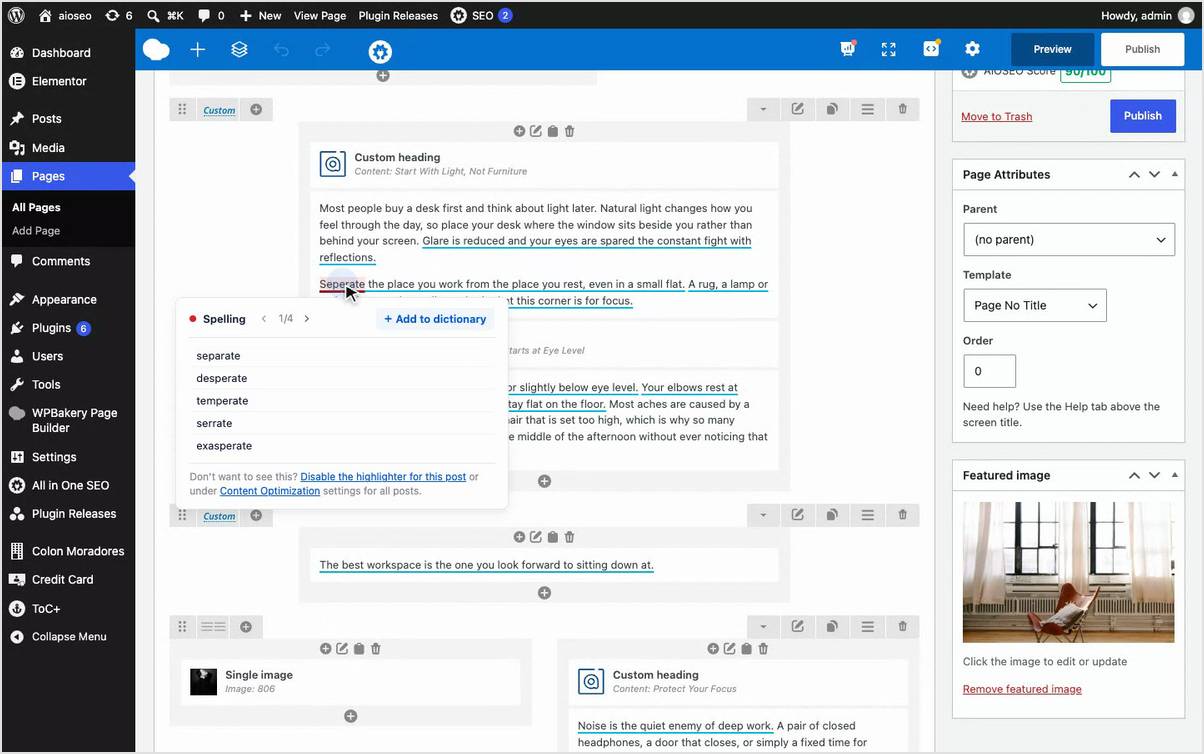The height and width of the screenshot is (754, 1204).
Task: Open the Template dropdown showing 'Page No Title'
Action: point(1035,306)
